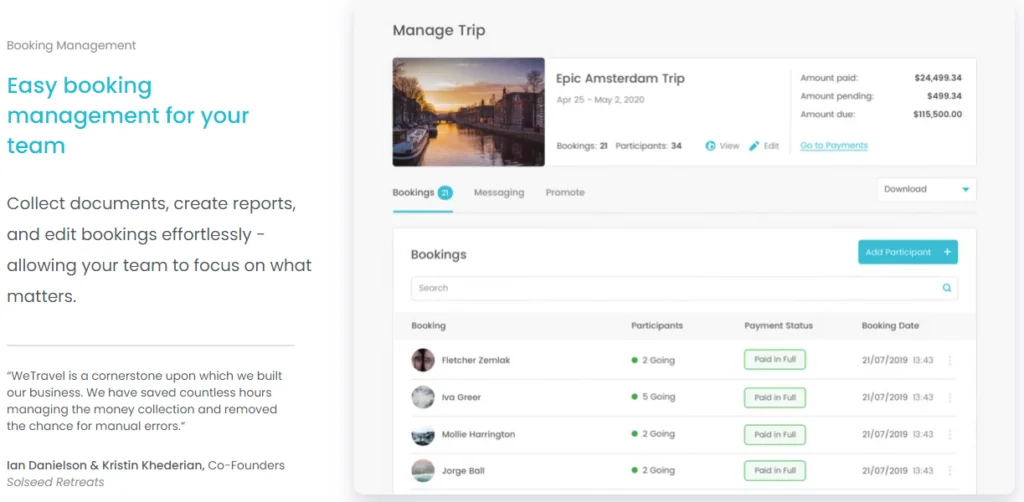This screenshot has width=1024, height=502.
Task: Click Iva Greer's avatar
Action: [423, 397]
